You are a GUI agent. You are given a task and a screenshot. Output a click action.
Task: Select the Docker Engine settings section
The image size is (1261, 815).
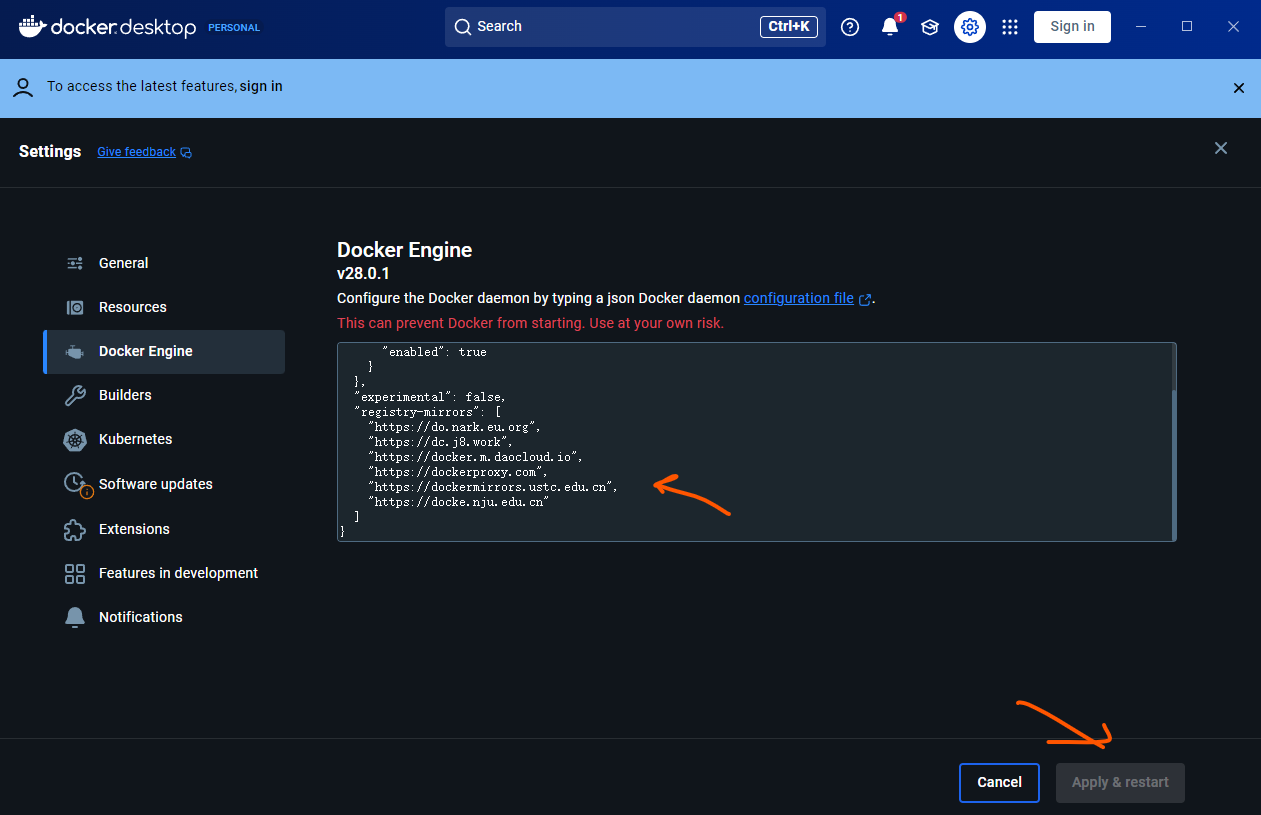[x=164, y=351]
